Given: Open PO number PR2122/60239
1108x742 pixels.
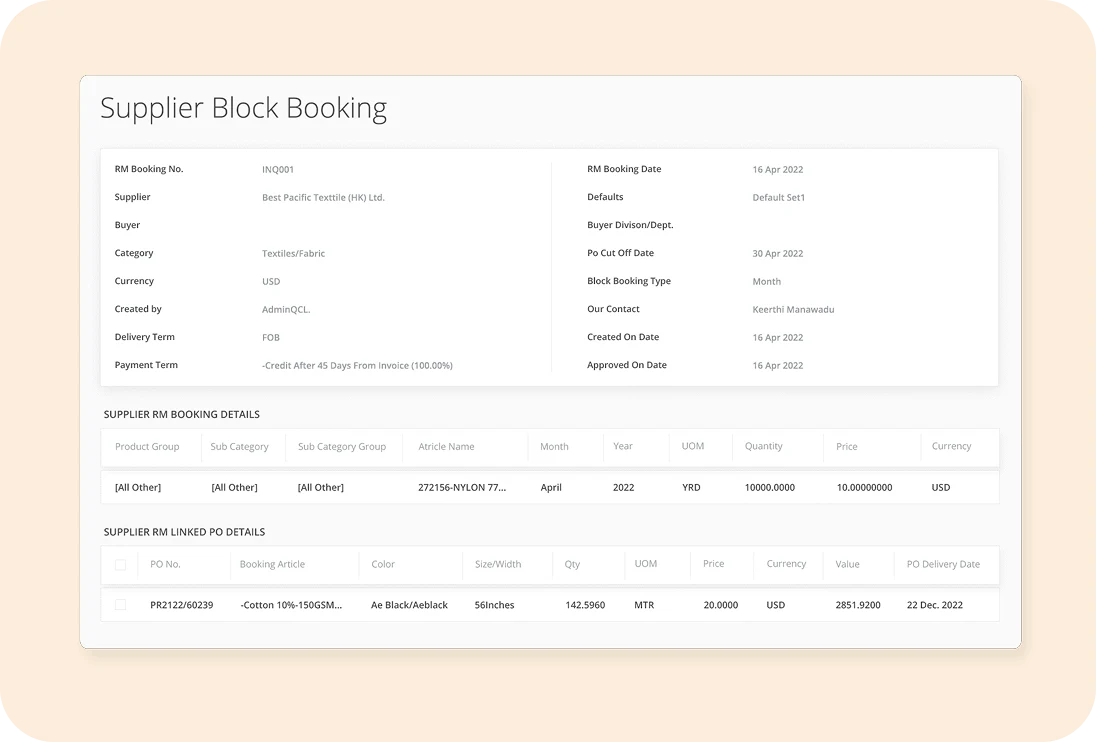Looking at the screenshot, I should [181, 605].
